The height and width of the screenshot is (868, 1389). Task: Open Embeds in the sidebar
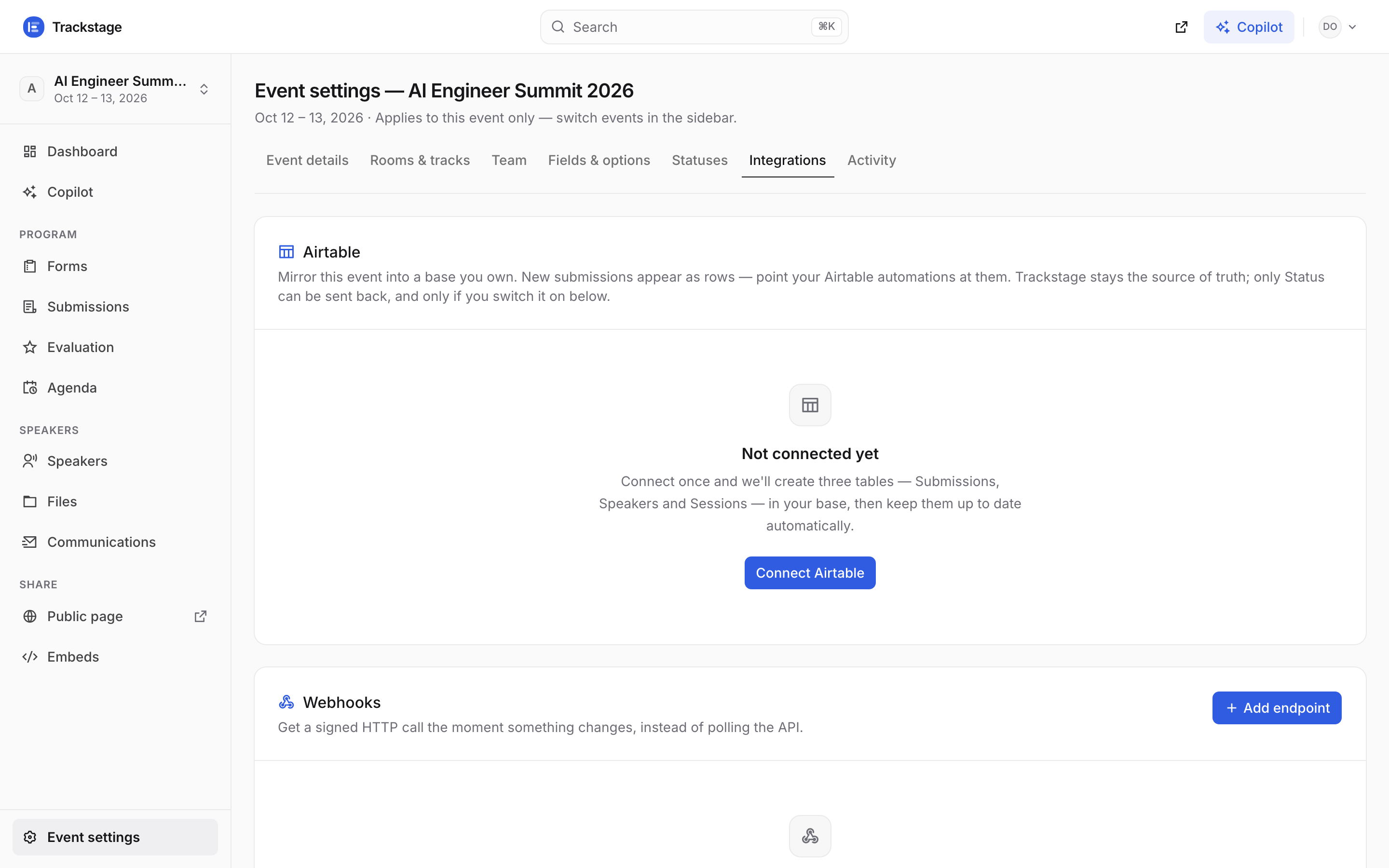pos(115,657)
